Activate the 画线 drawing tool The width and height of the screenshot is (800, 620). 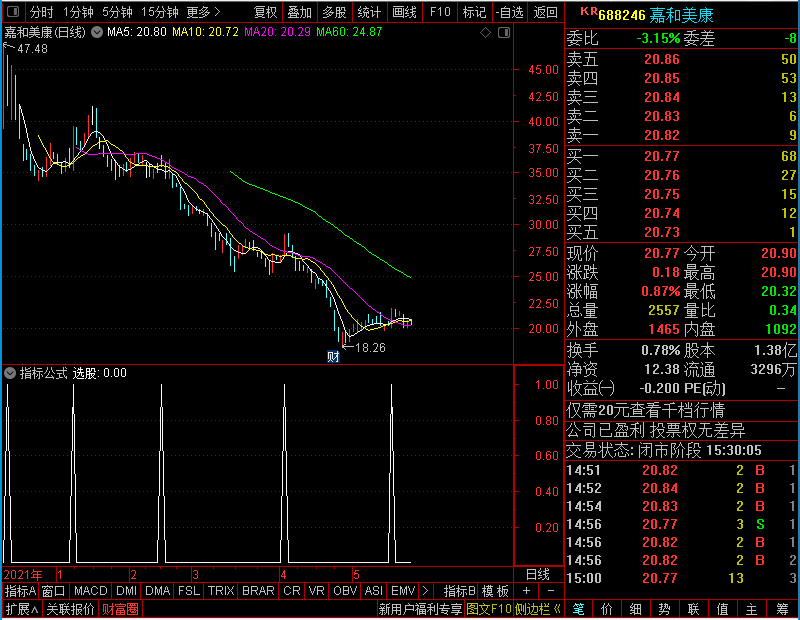[404, 12]
